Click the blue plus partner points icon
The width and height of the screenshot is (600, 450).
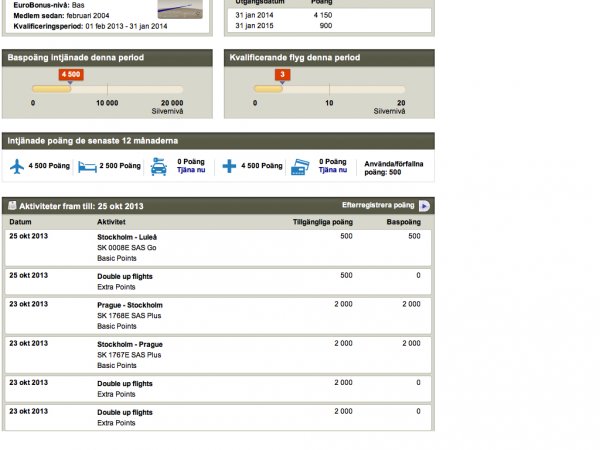(229, 166)
